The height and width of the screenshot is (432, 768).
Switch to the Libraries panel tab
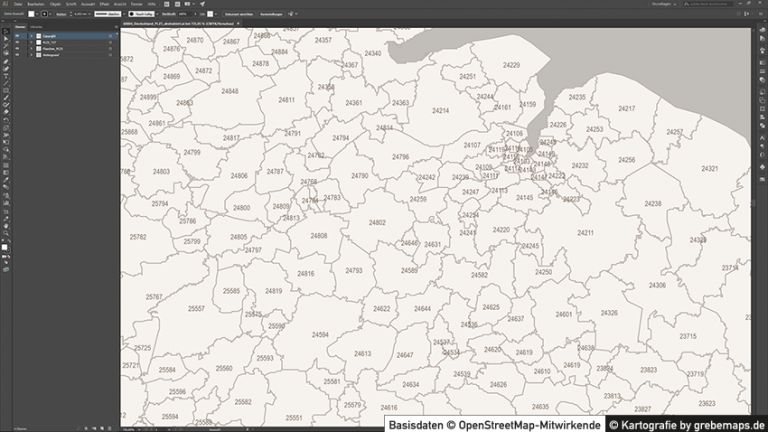(x=36, y=25)
